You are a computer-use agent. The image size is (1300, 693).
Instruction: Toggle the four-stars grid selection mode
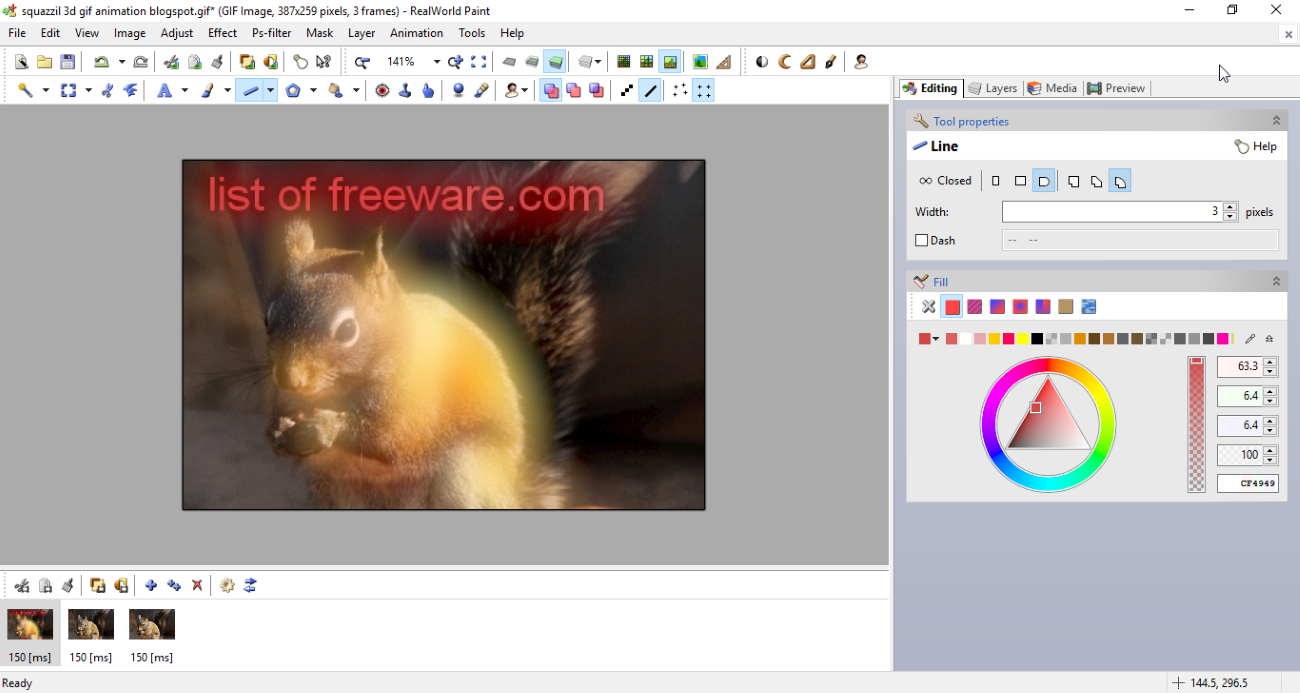pos(704,90)
